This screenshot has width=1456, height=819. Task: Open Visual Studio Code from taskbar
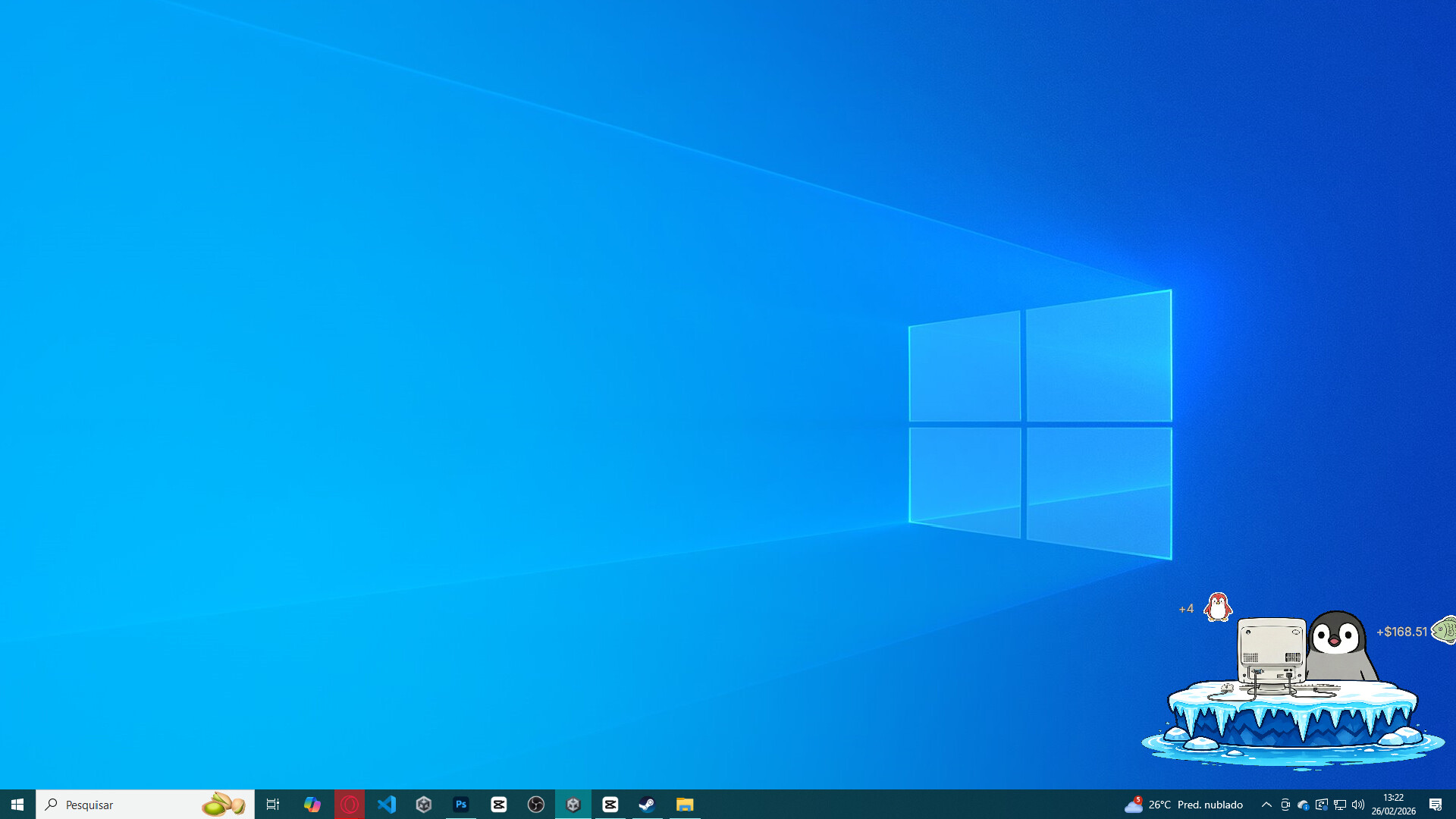(387, 805)
